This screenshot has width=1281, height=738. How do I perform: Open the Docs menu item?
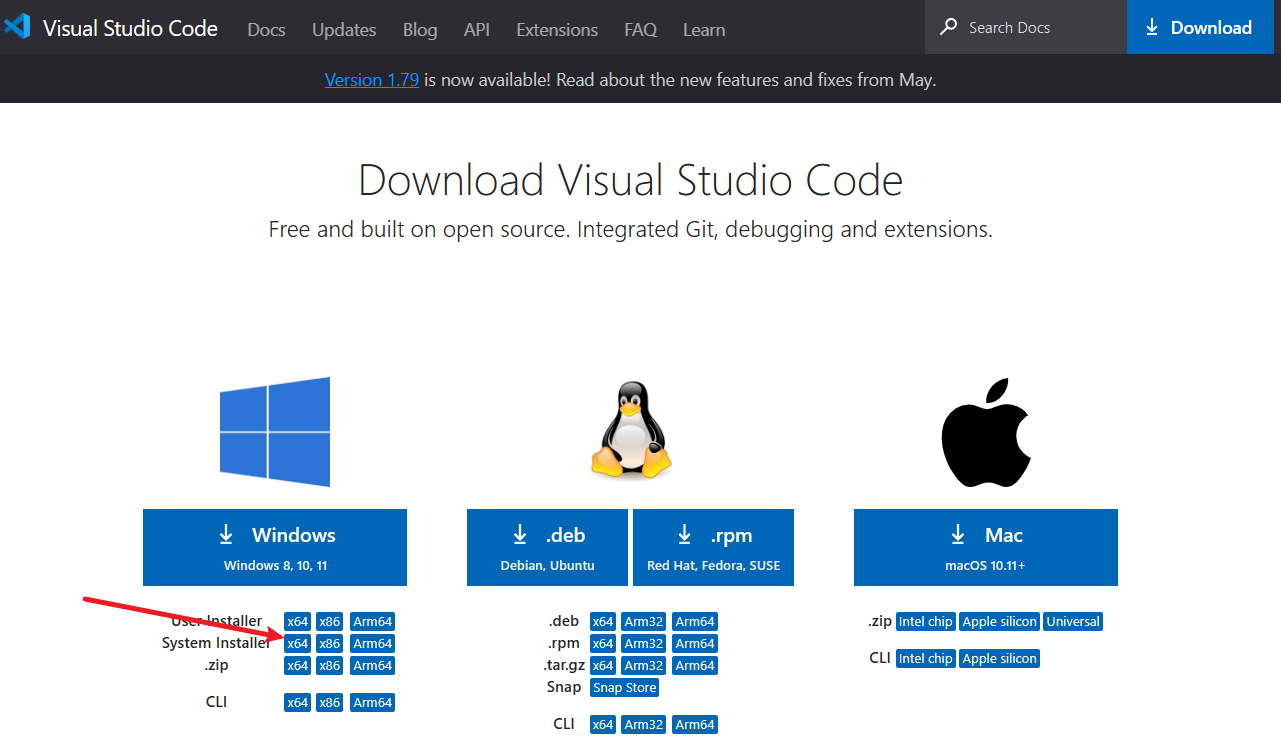pyautogui.click(x=267, y=29)
